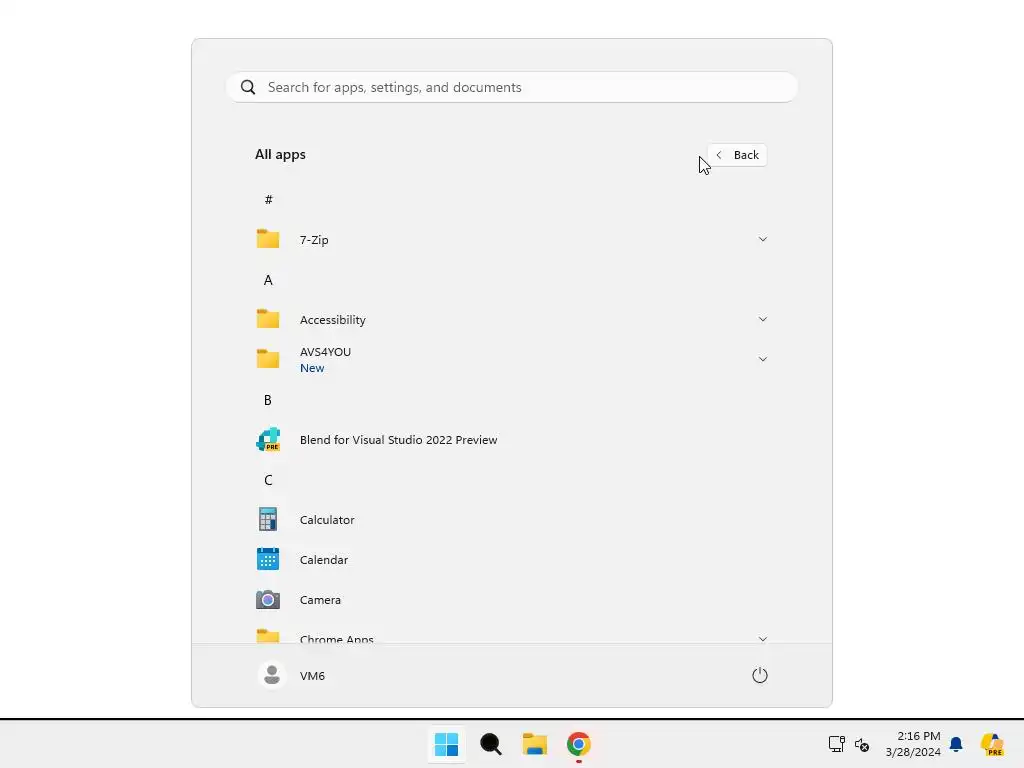Click the Calendar label text
Viewport: 1024px width, 768px height.
point(324,560)
